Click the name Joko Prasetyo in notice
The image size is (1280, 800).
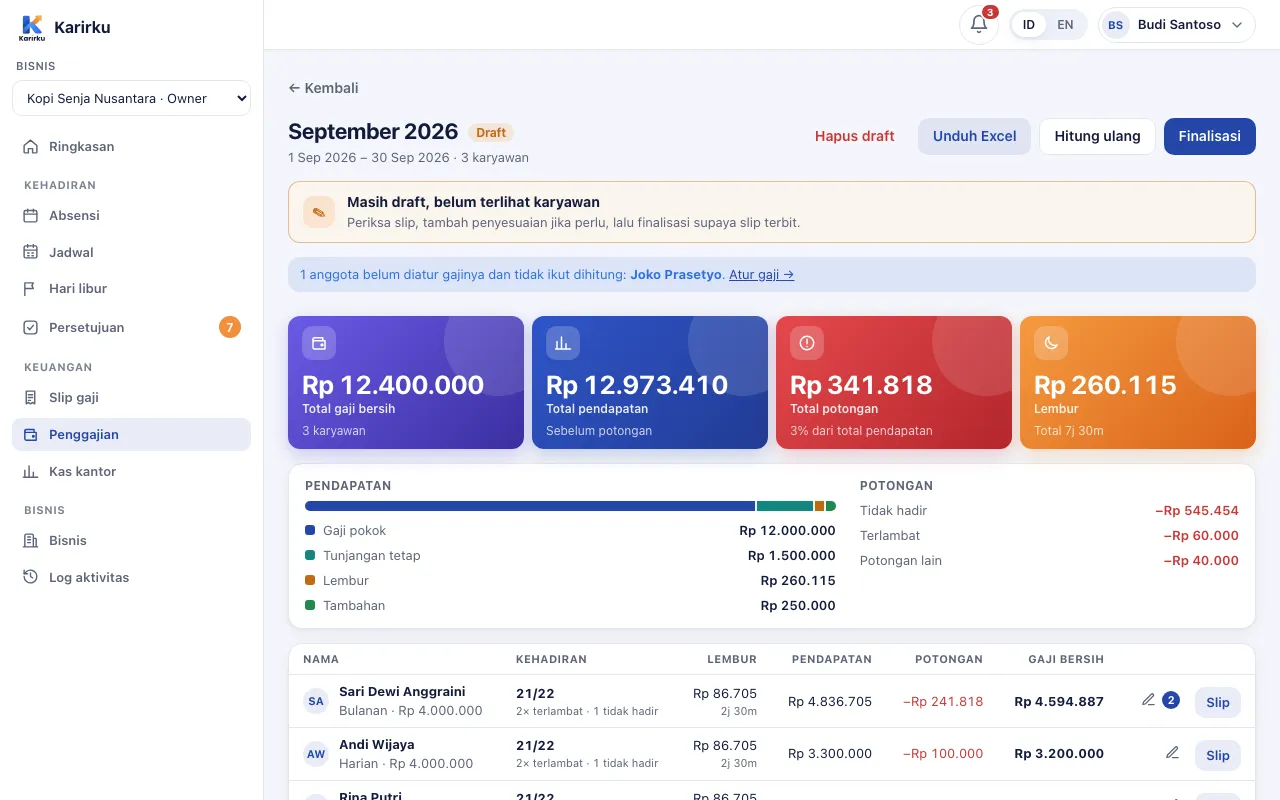click(676, 274)
